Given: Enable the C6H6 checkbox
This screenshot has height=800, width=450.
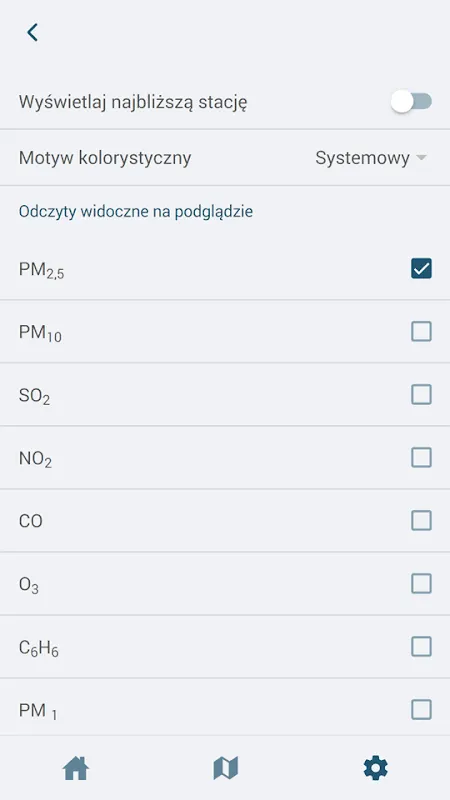Looking at the screenshot, I should (x=421, y=647).
